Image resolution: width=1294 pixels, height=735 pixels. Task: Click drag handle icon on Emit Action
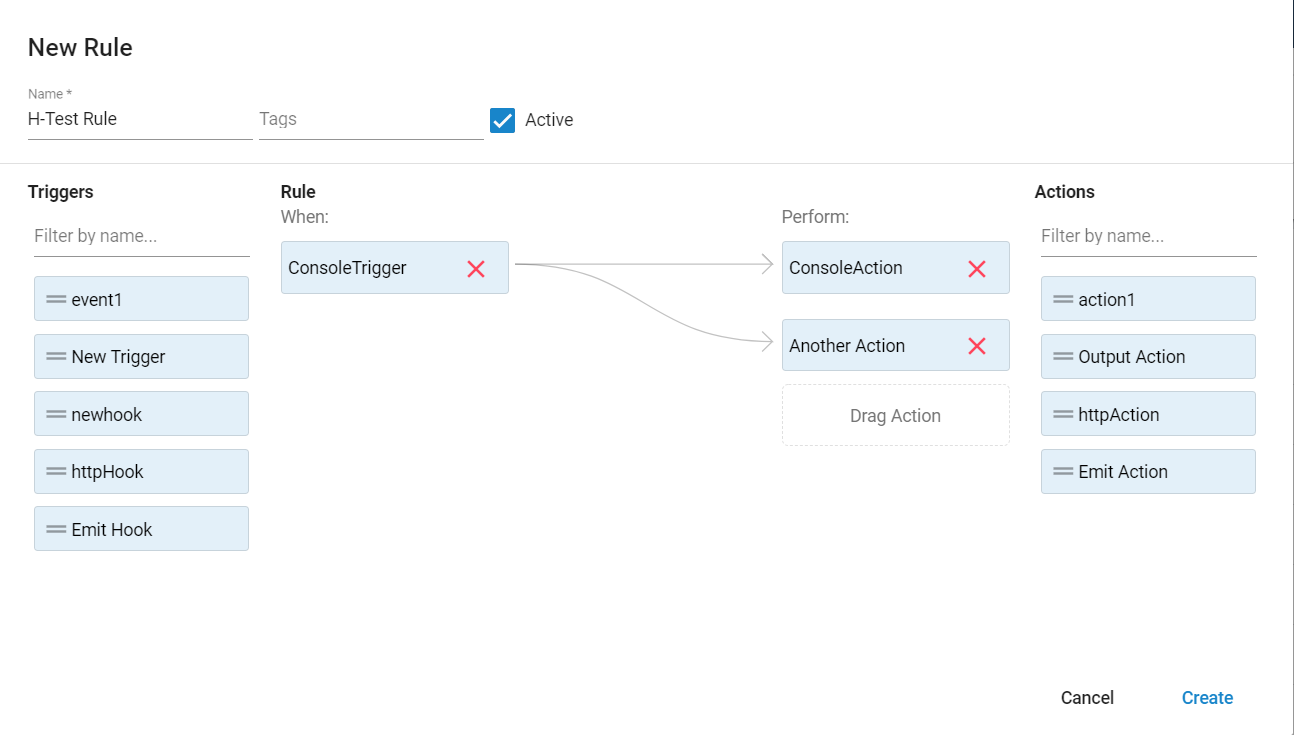coord(1063,472)
